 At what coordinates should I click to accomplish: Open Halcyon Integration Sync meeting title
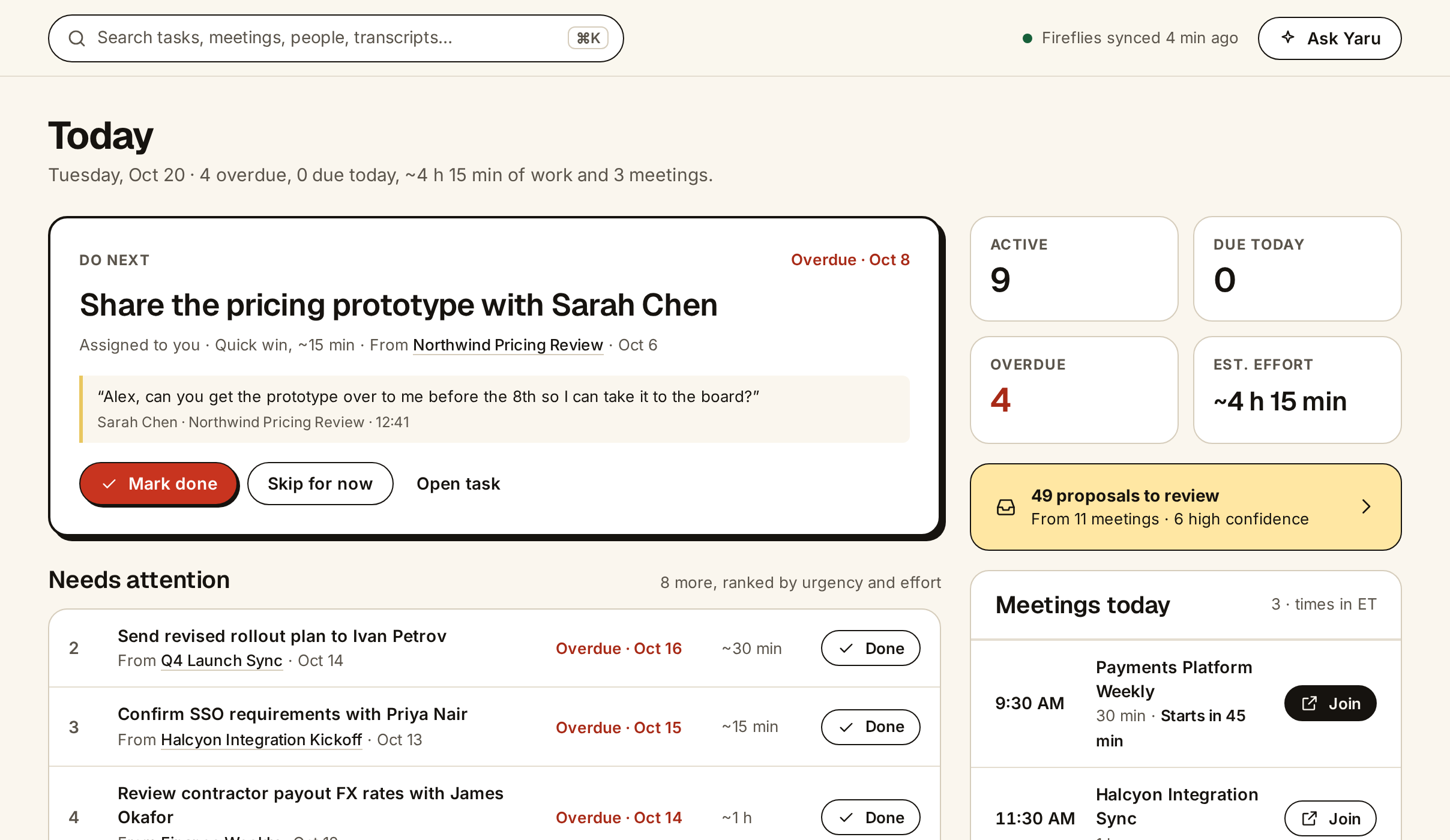(1177, 806)
